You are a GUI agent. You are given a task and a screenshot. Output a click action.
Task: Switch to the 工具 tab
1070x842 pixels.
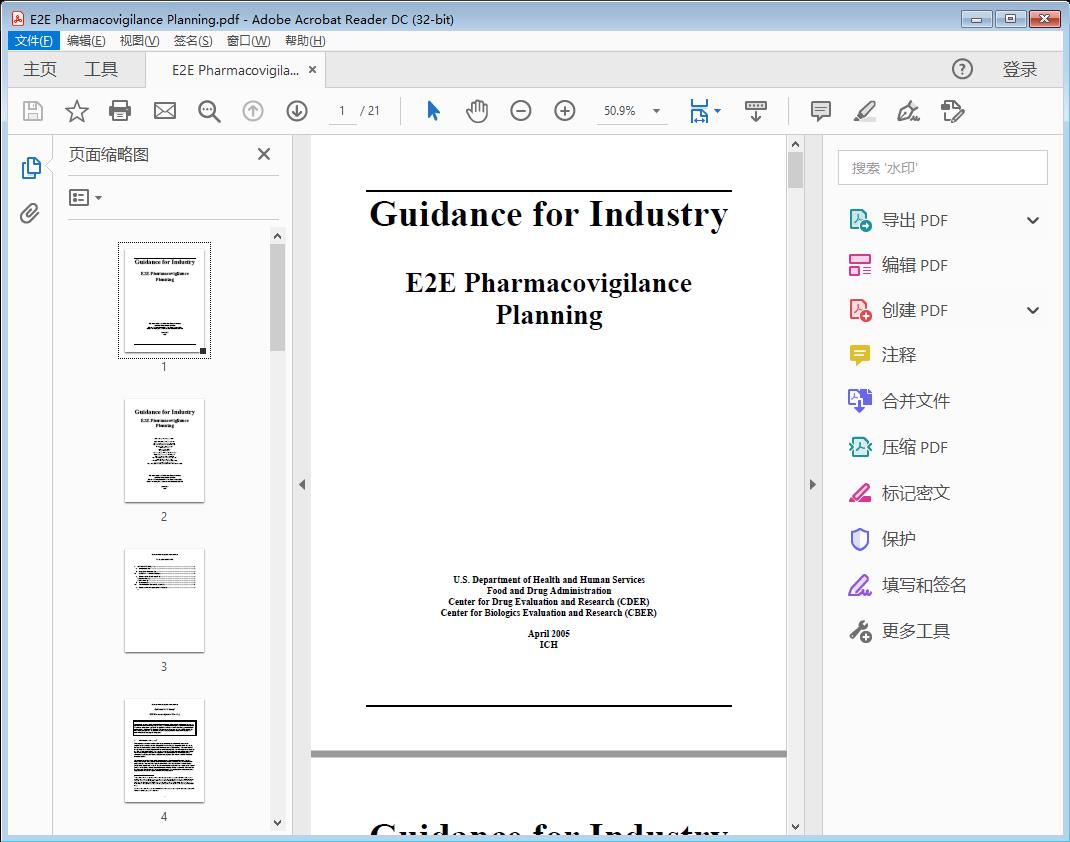tap(101, 69)
